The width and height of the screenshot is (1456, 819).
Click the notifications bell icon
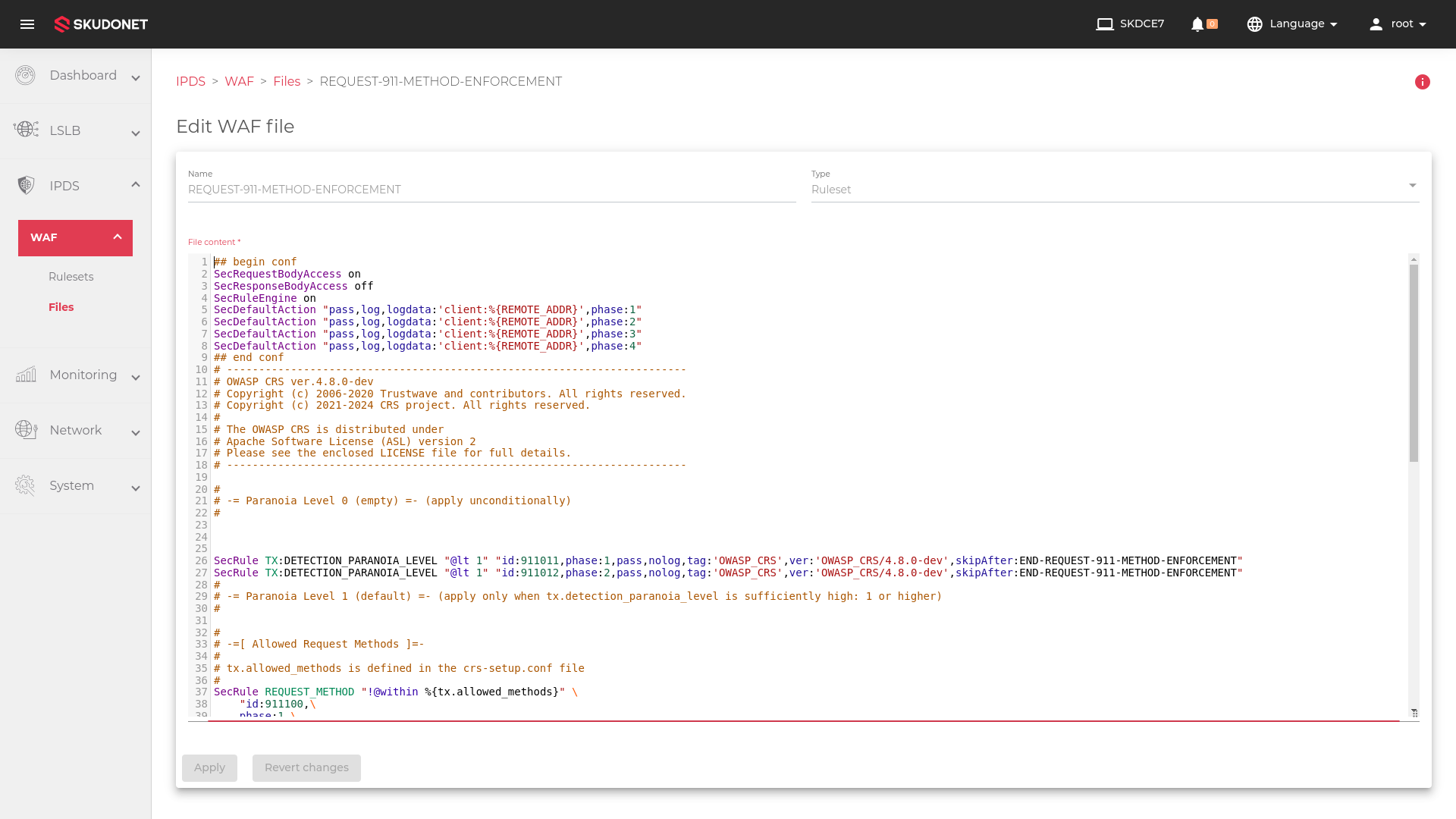click(1198, 24)
